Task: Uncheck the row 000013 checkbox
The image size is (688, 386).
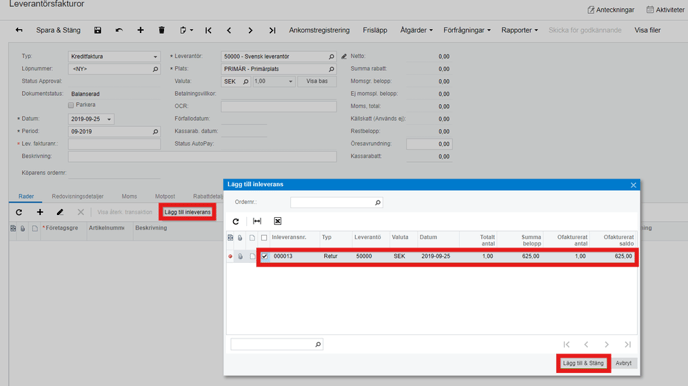Action: pyautogui.click(x=265, y=257)
